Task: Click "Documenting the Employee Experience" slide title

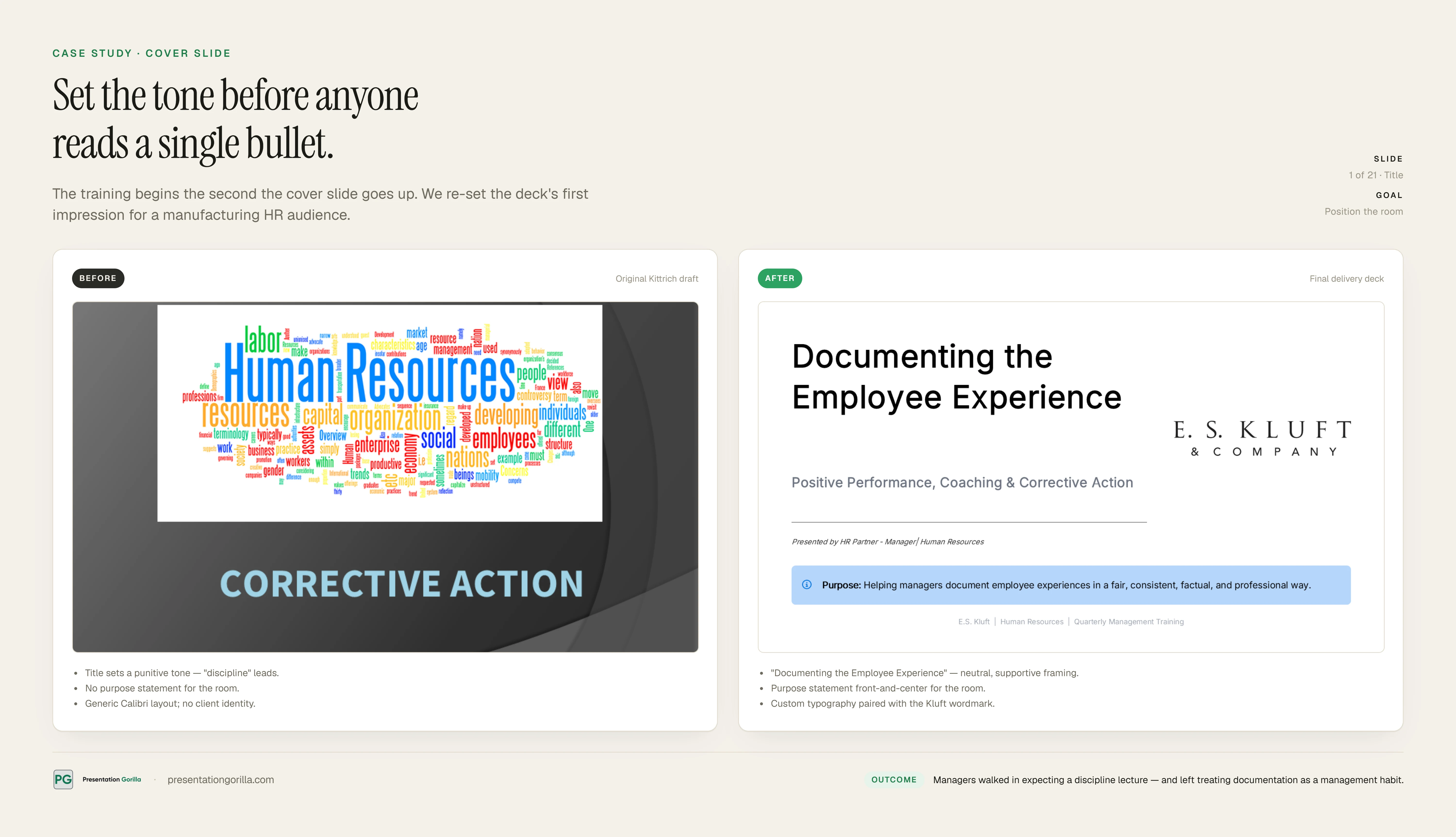Action: [957, 377]
